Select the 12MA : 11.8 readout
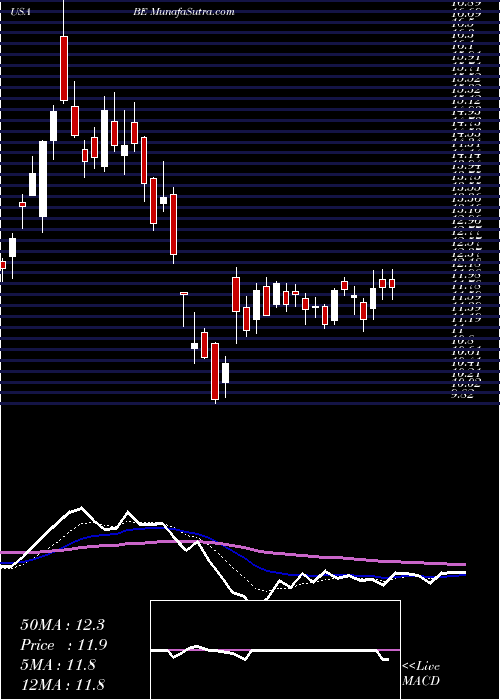The height and width of the screenshot is (700, 500). (x=62, y=684)
